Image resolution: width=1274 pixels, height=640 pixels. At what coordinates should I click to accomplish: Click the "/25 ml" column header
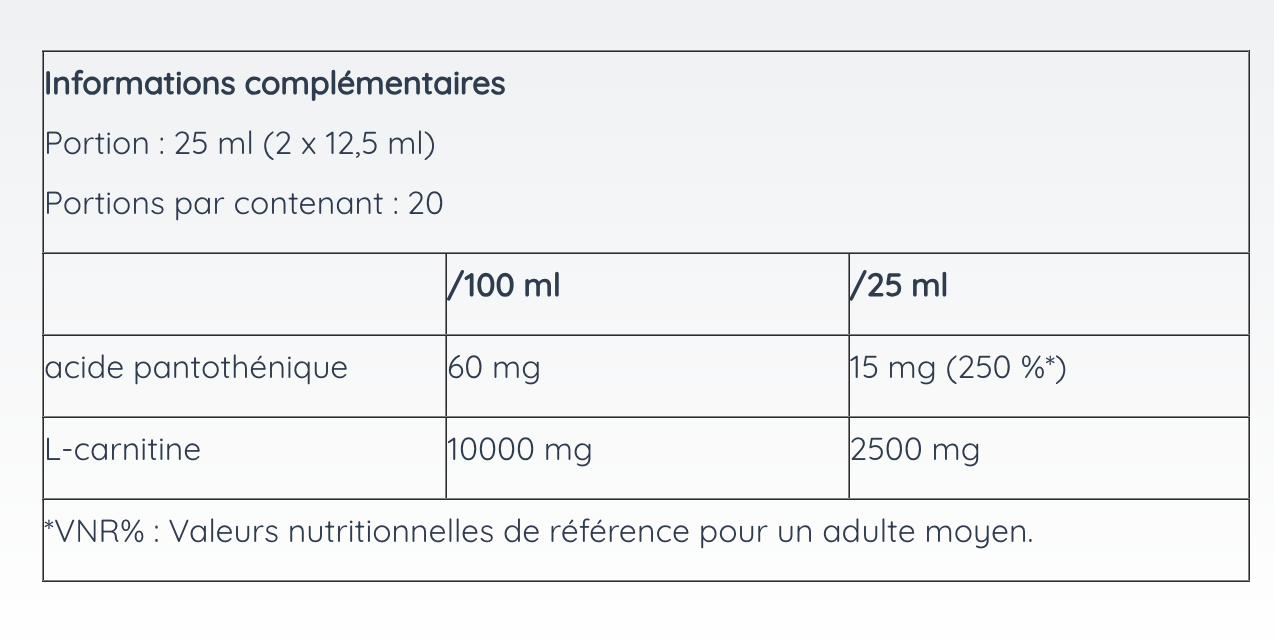point(898,286)
